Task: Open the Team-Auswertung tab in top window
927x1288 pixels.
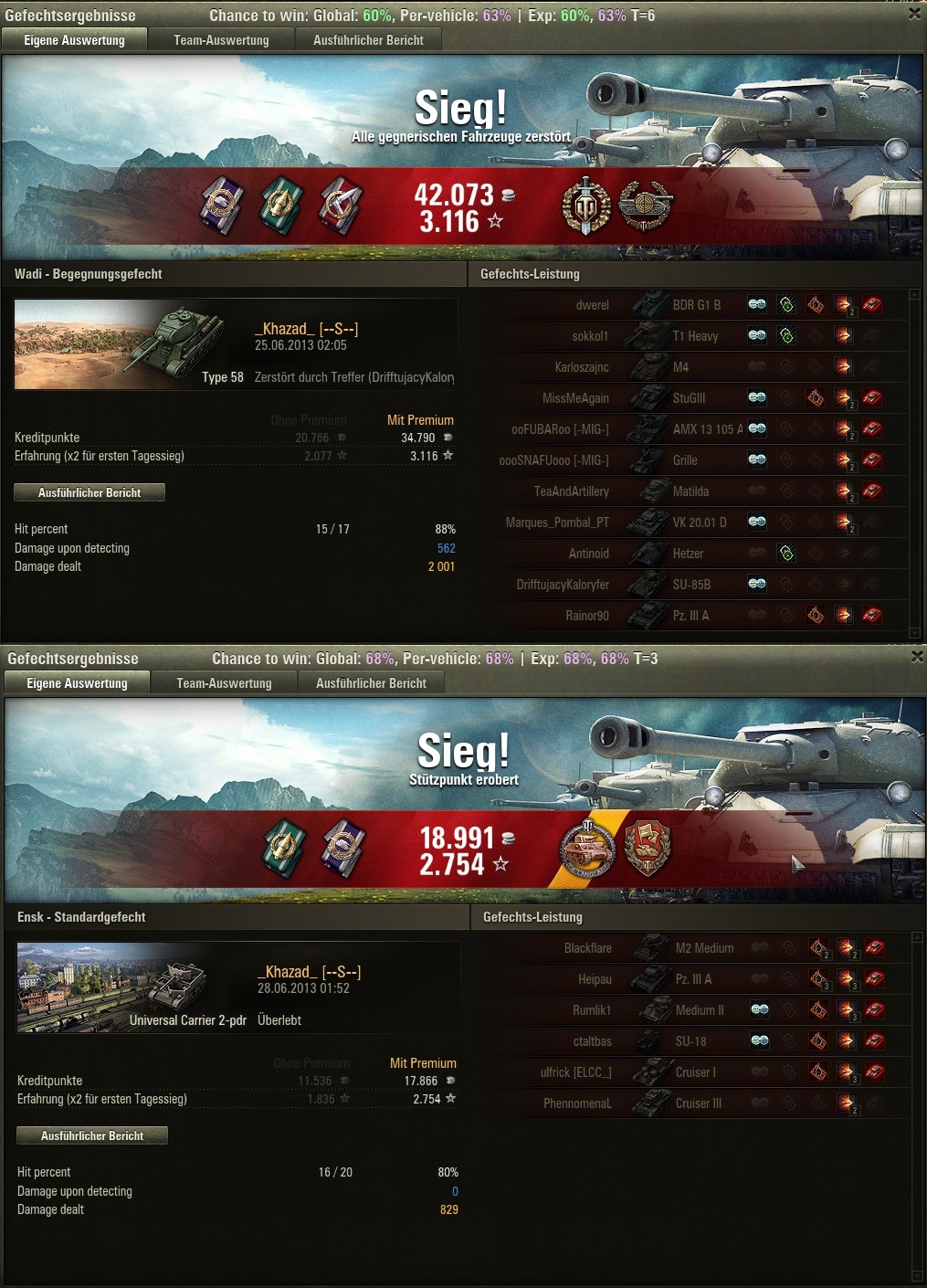Action: 222,40
